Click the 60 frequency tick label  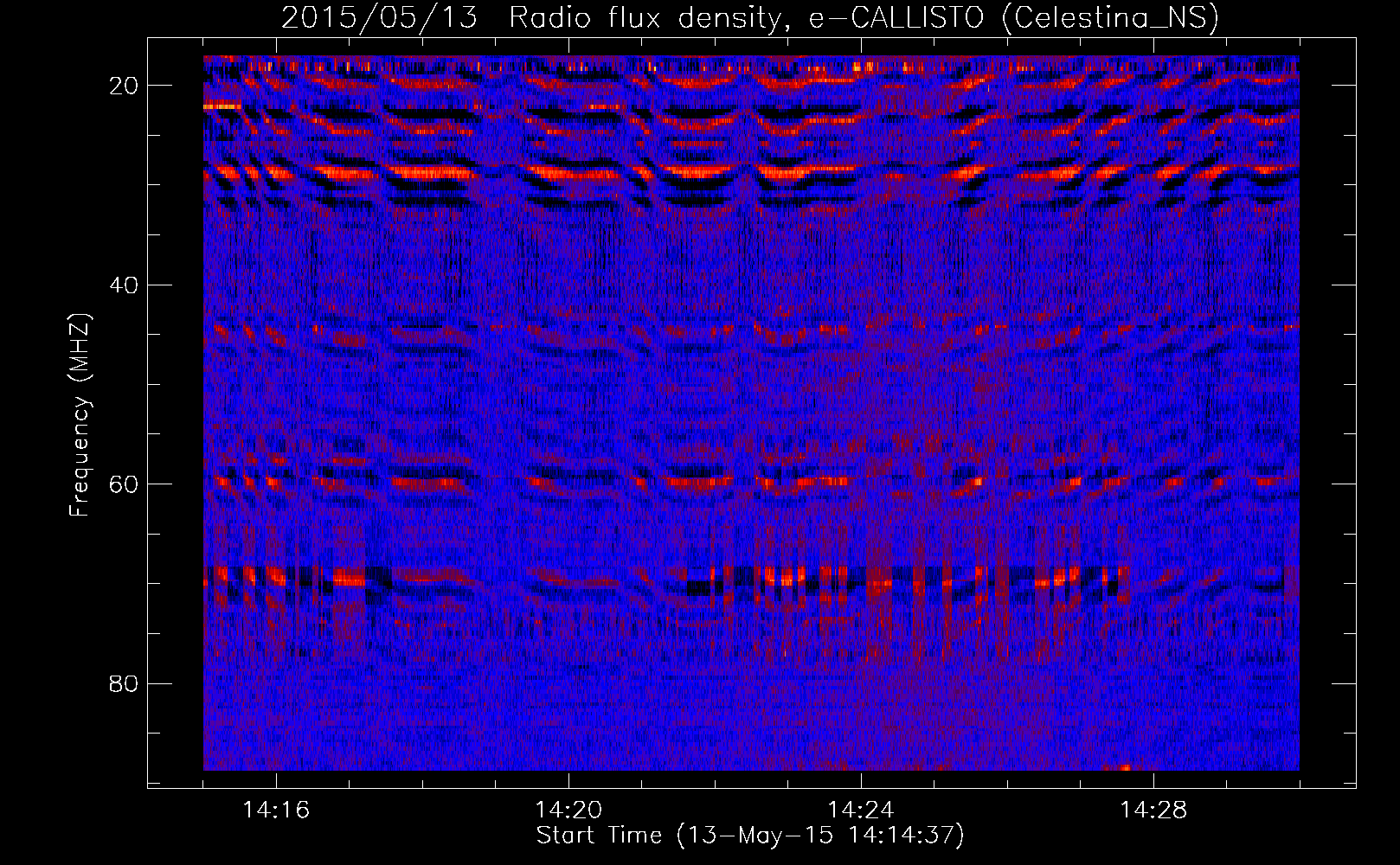[x=125, y=484]
